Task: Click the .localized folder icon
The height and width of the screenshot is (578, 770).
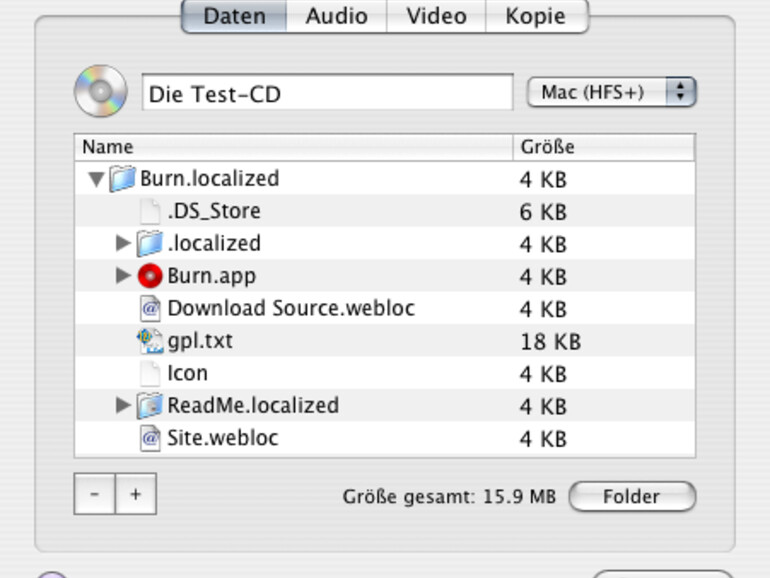Action: tap(150, 243)
